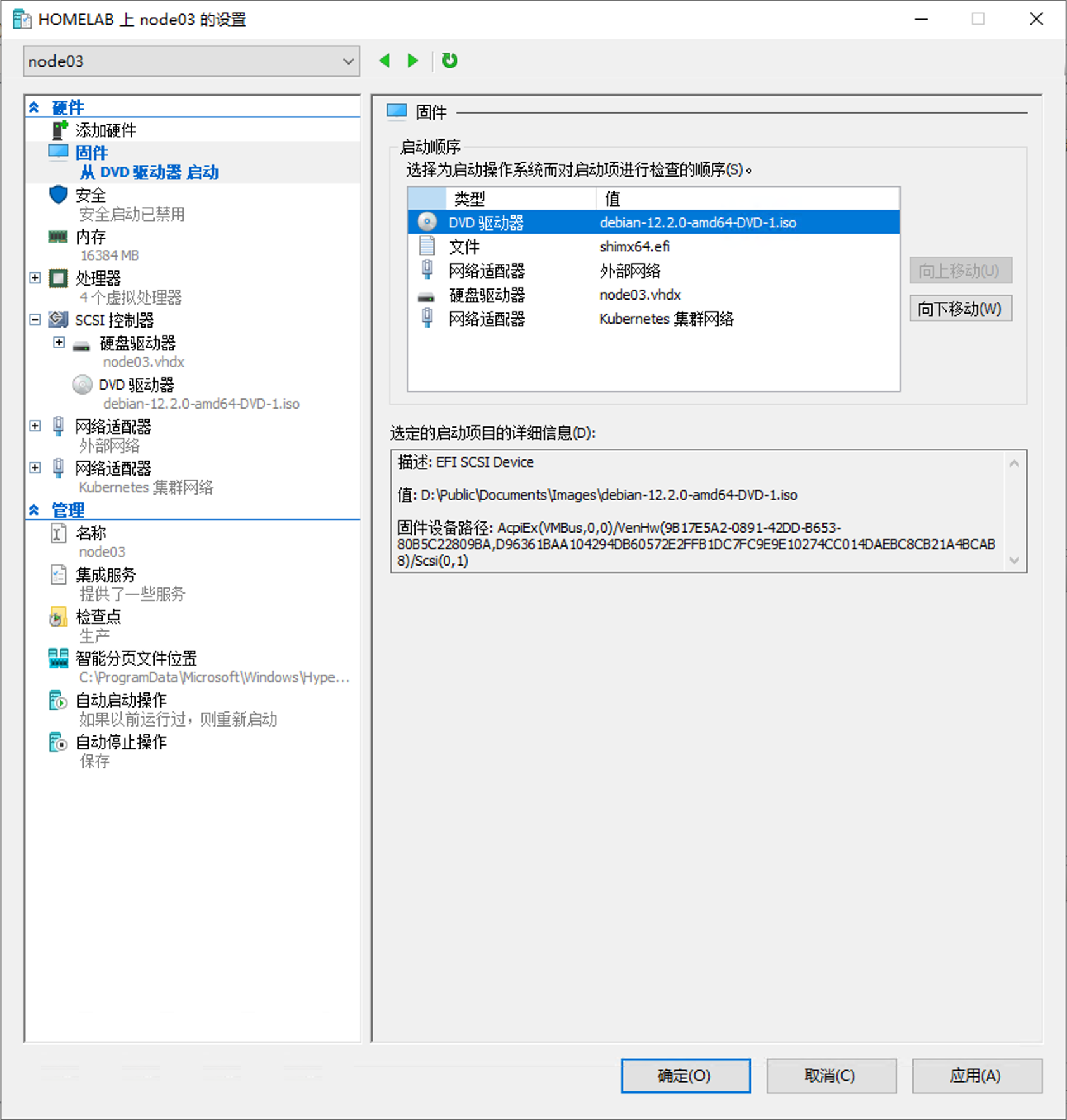Expand the 硬盘驱动器 tree node
Image resolution: width=1067 pixels, height=1120 pixels.
[59, 343]
